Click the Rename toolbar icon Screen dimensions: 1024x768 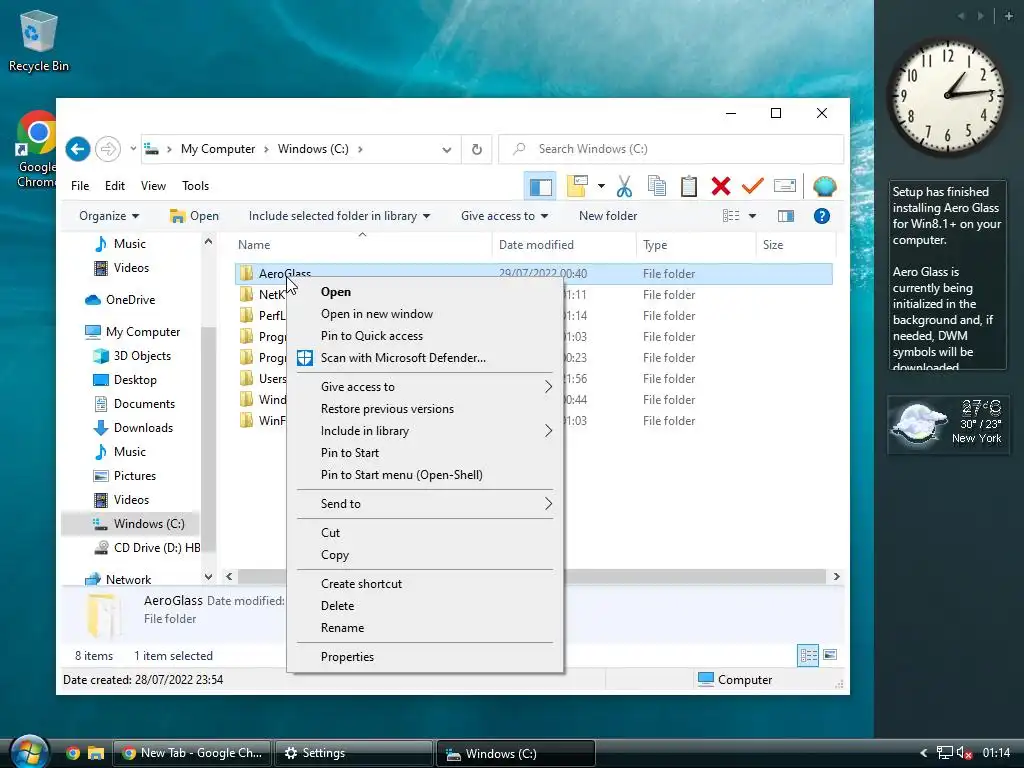point(784,187)
